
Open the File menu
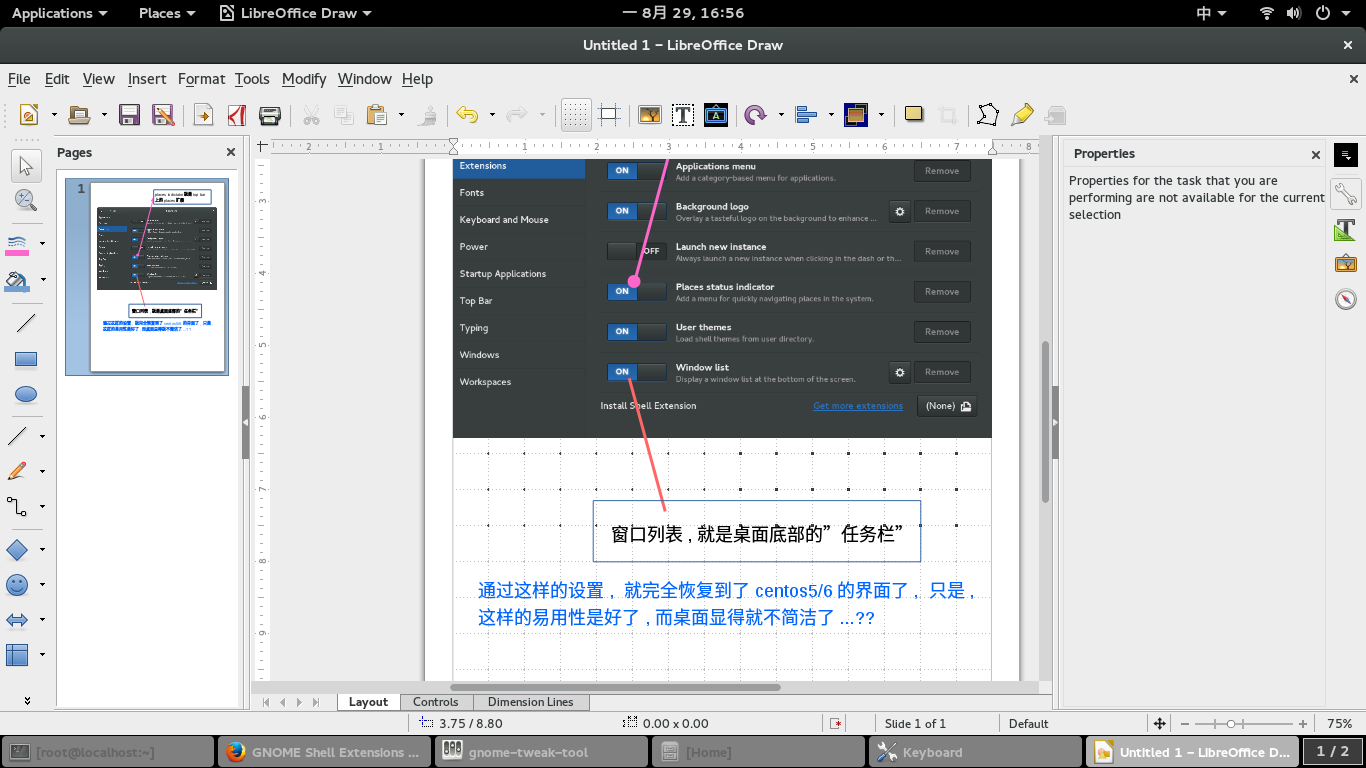point(19,79)
